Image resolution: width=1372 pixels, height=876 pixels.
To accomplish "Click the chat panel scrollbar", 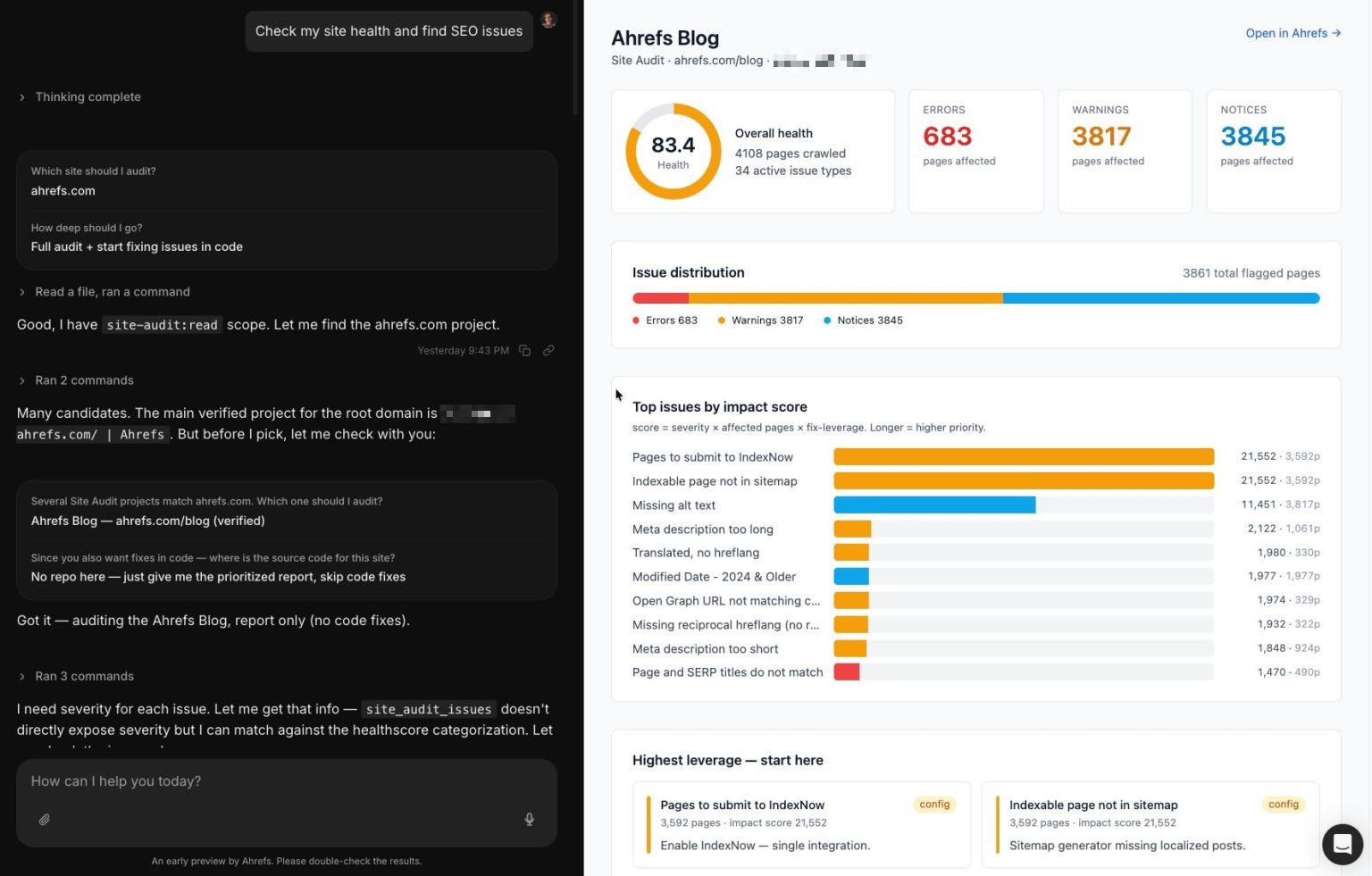I will (575, 58).
